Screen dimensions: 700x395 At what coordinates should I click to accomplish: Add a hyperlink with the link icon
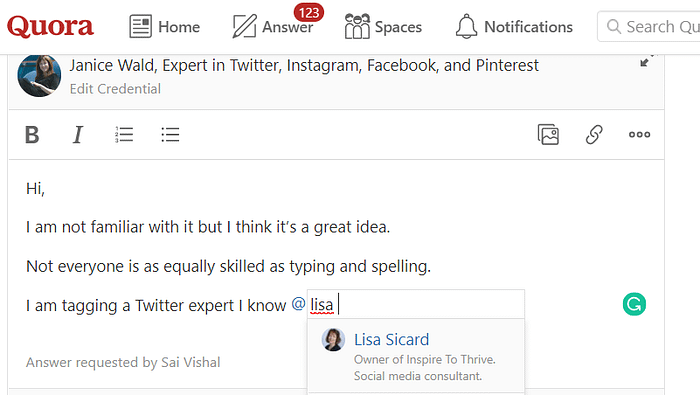(594, 134)
